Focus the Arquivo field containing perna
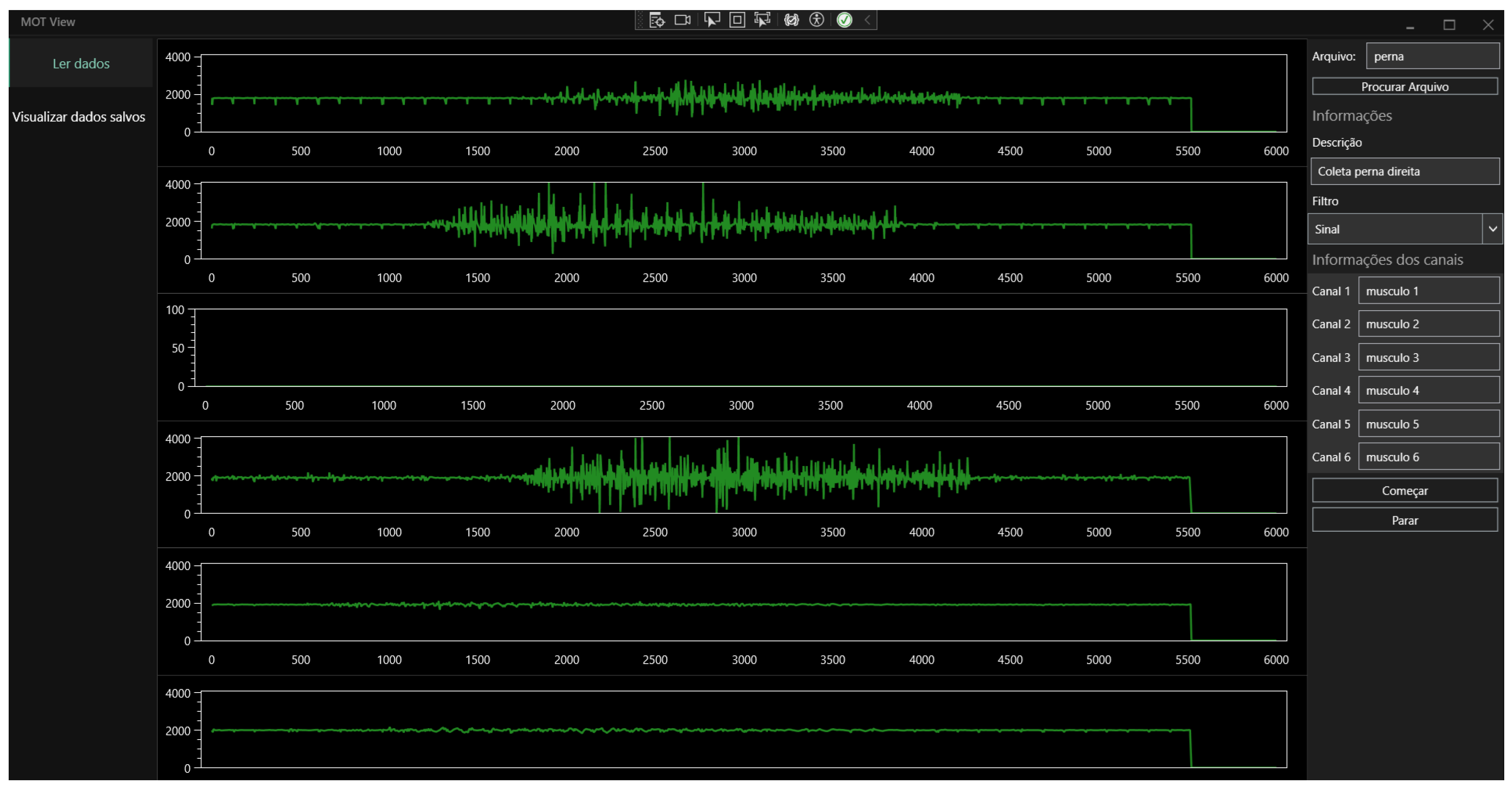The image size is (1512, 788). point(1432,56)
